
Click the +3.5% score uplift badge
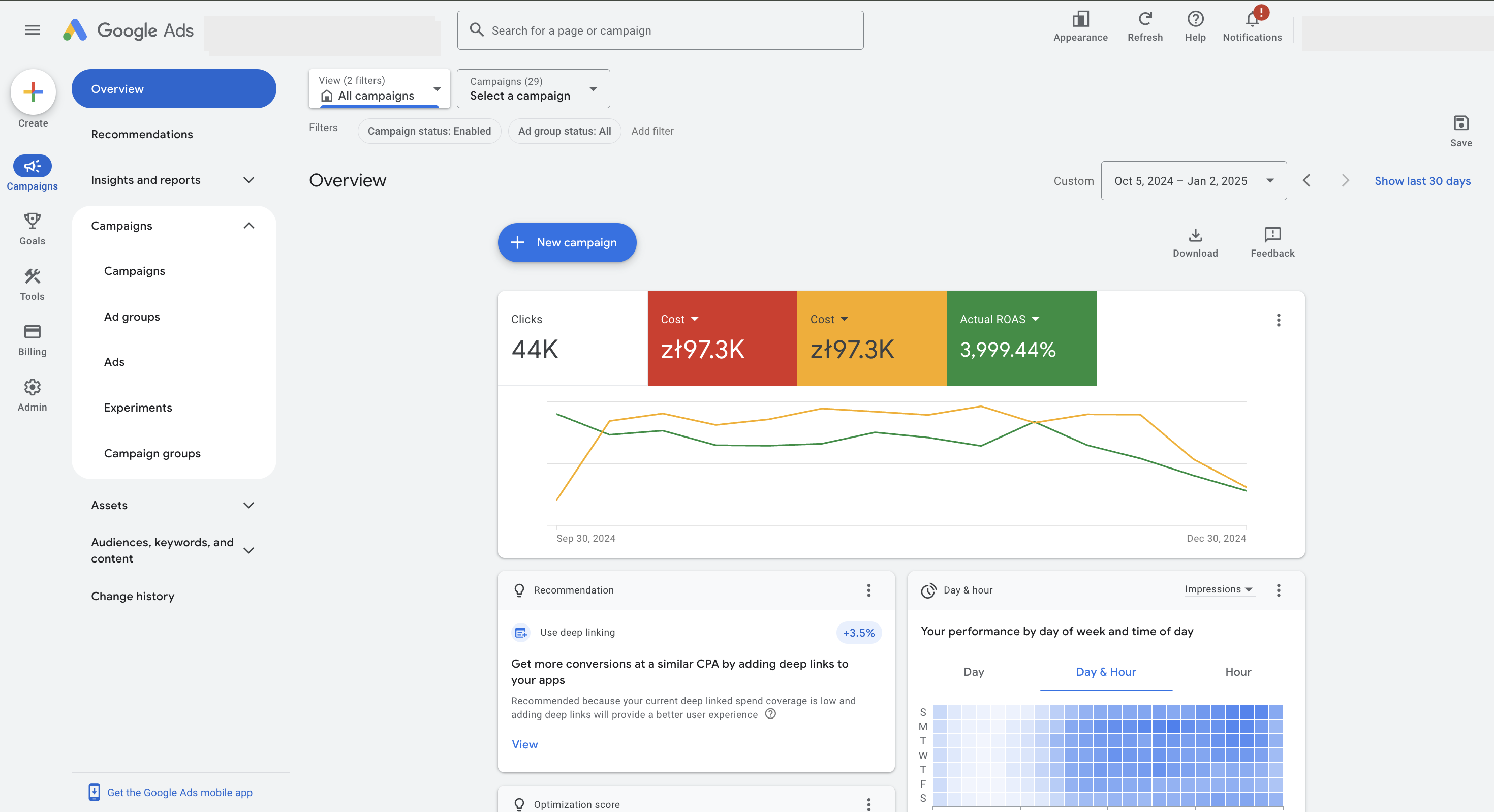pyautogui.click(x=858, y=633)
